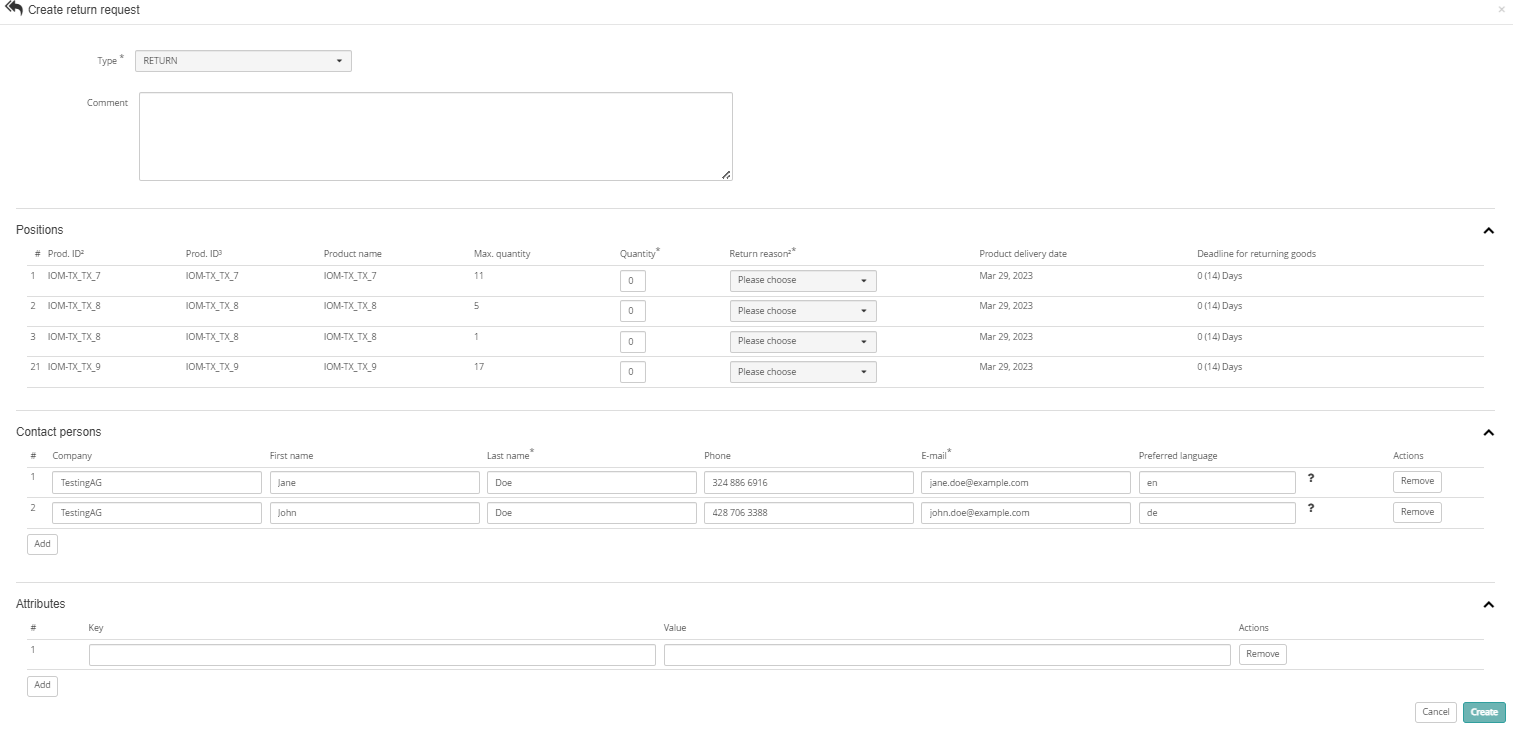Close the Create return request dialog
This screenshot has width=1514, height=730.
tap(1501, 9)
